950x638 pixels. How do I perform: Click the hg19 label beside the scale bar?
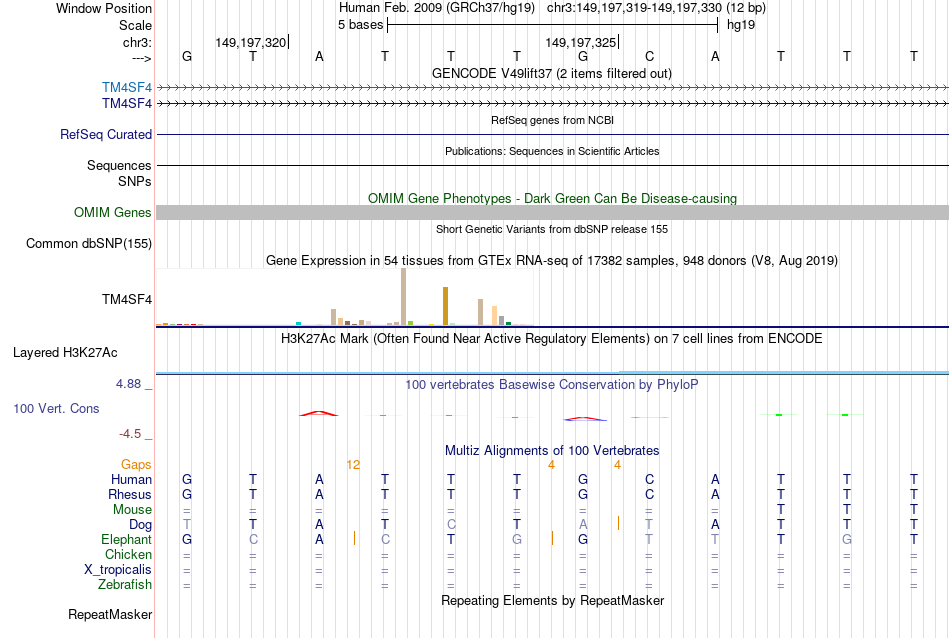click(741, 25)
